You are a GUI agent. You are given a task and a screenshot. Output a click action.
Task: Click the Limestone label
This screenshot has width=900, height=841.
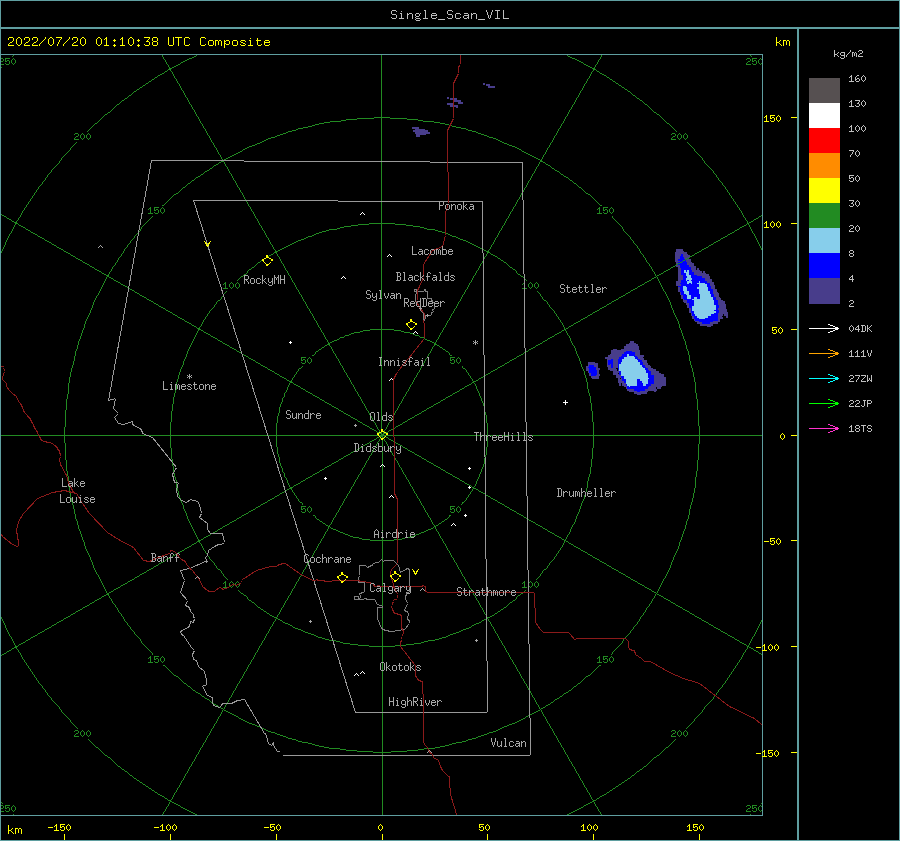189,386
